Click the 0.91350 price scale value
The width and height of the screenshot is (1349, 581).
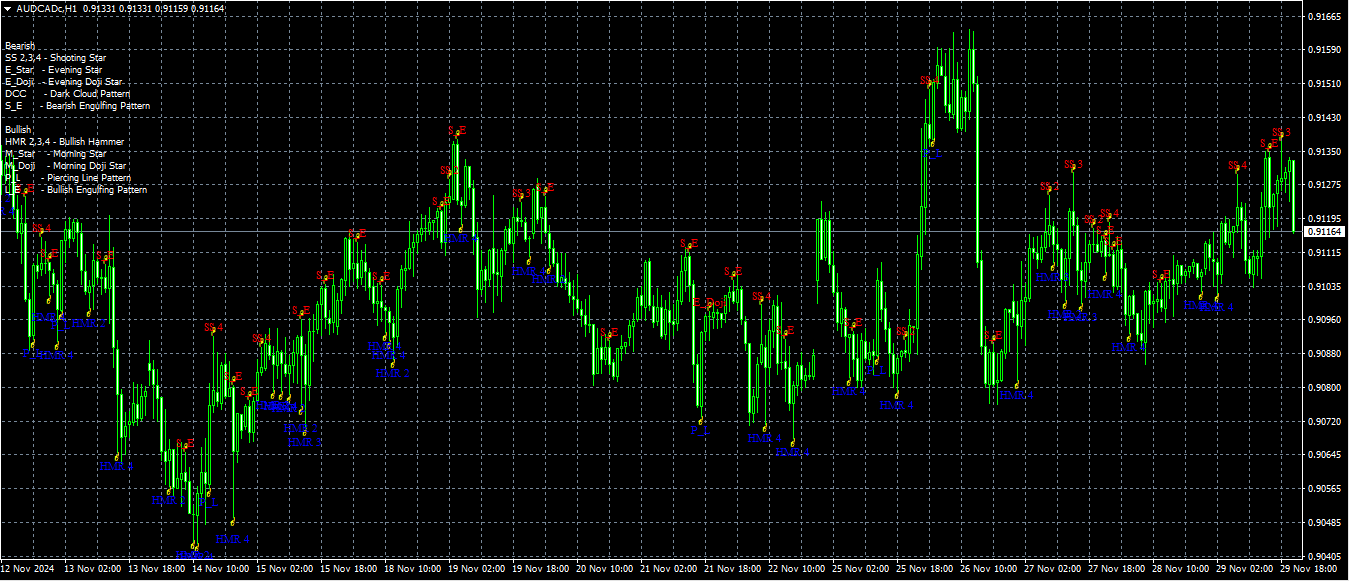pos(1324,152)
